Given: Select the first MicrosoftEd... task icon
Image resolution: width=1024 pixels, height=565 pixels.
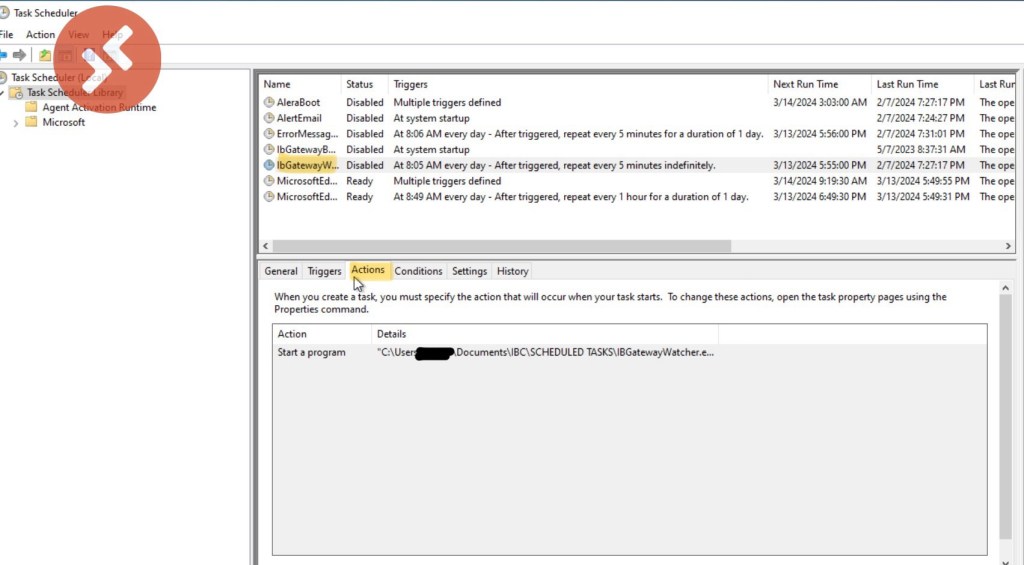Looking at the screenshot, I should (269, 181).
